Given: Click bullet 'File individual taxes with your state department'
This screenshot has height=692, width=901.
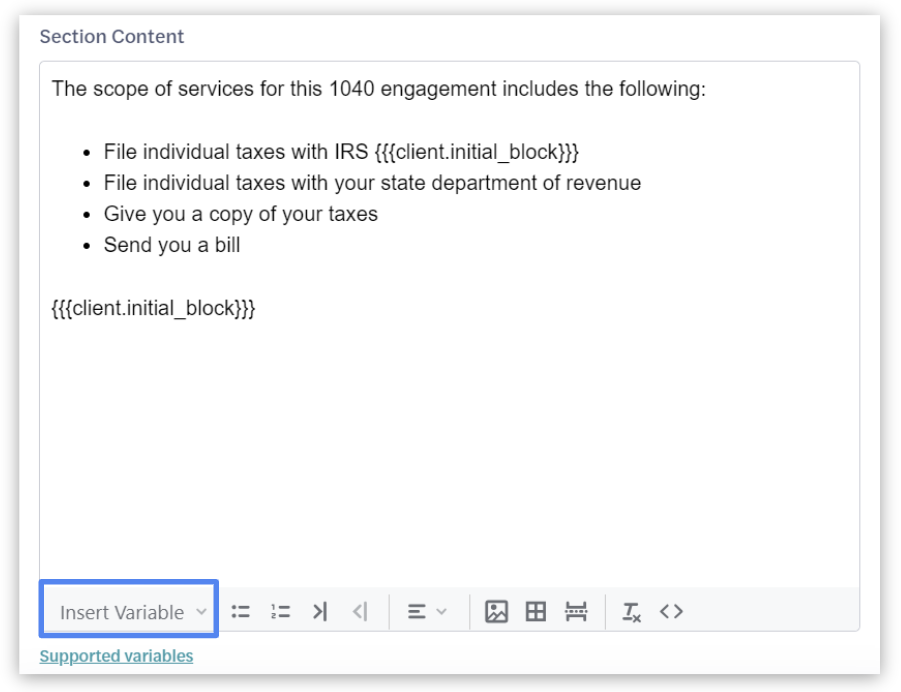Looking at the screenshot, I should point(372,183).
